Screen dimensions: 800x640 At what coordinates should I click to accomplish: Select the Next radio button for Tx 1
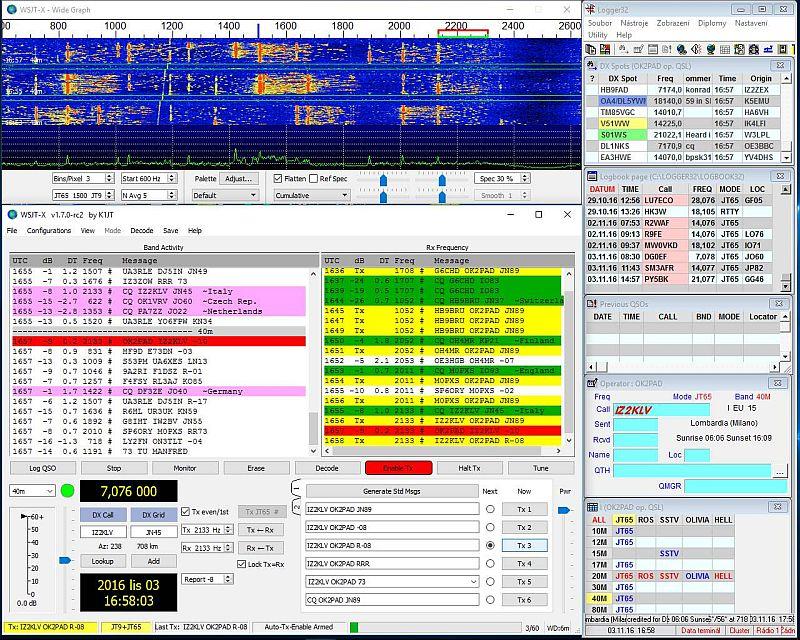click(x=490, y=509)
